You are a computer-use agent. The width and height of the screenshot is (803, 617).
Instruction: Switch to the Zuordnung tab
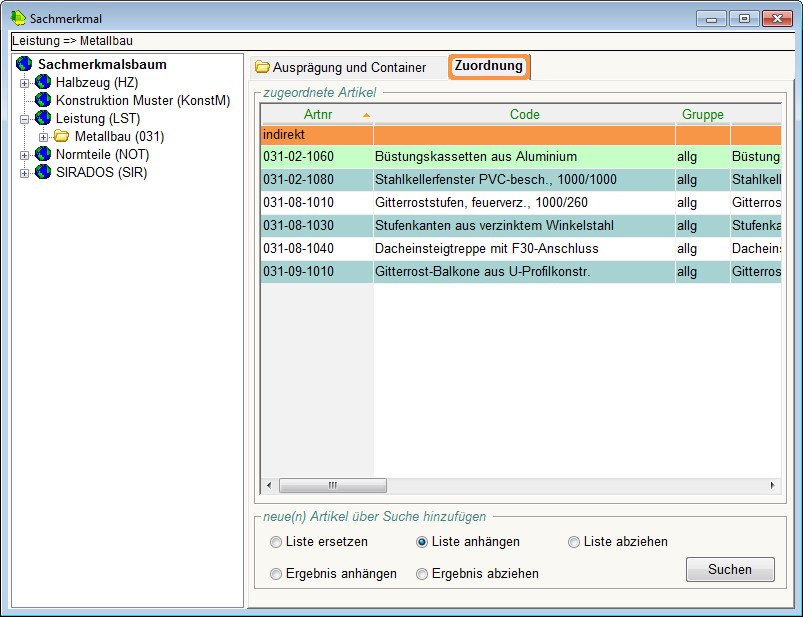click(x=489, y=66)
